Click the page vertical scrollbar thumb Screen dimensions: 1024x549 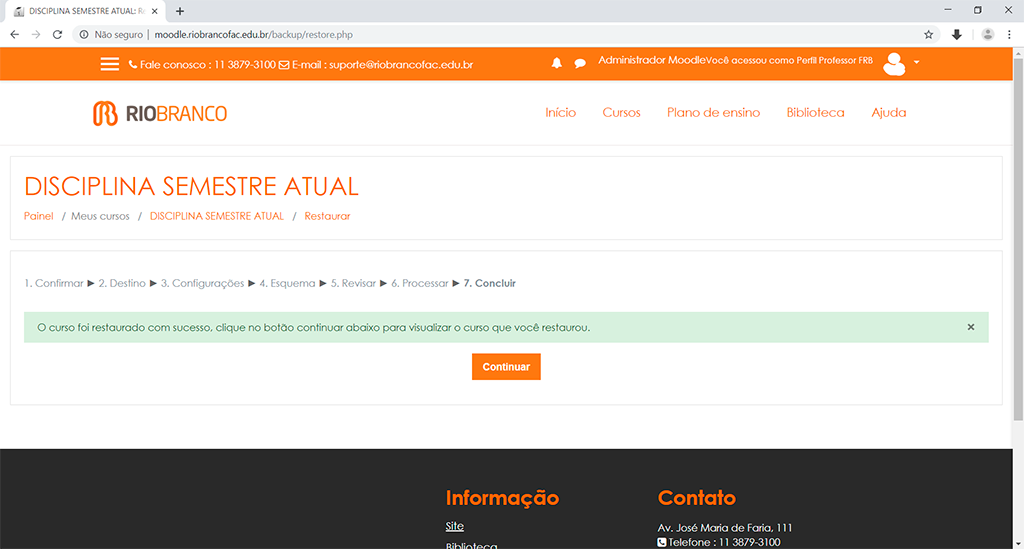click(x=1018, y=240)
